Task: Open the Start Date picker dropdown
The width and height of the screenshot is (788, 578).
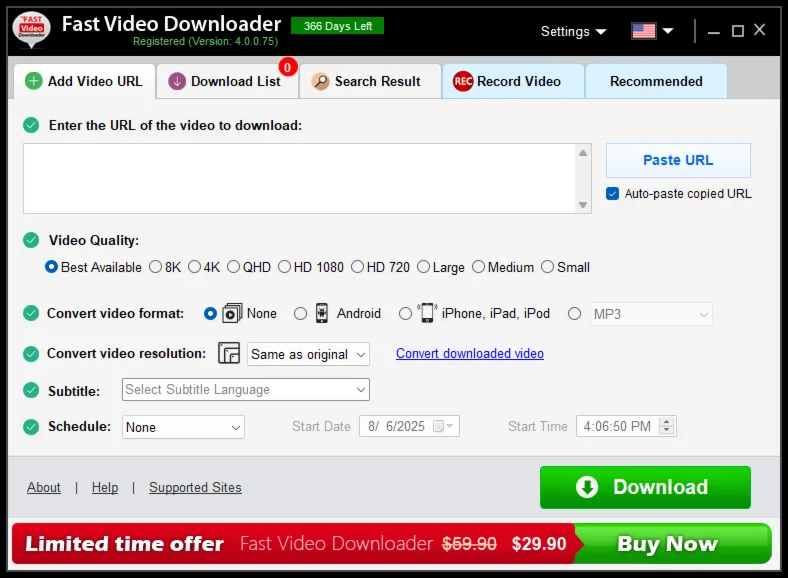Action: coord(449,426)
